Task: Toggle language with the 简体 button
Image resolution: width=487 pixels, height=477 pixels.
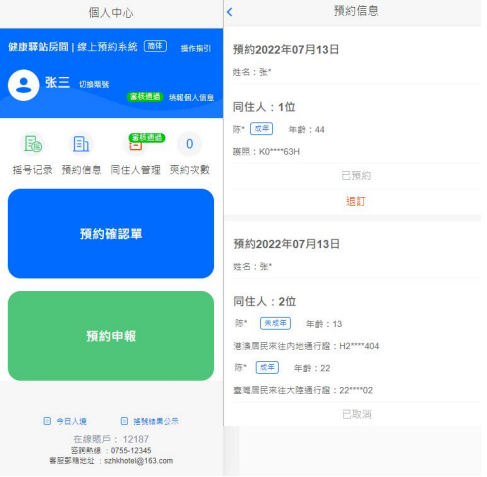Action: (155, 46)
